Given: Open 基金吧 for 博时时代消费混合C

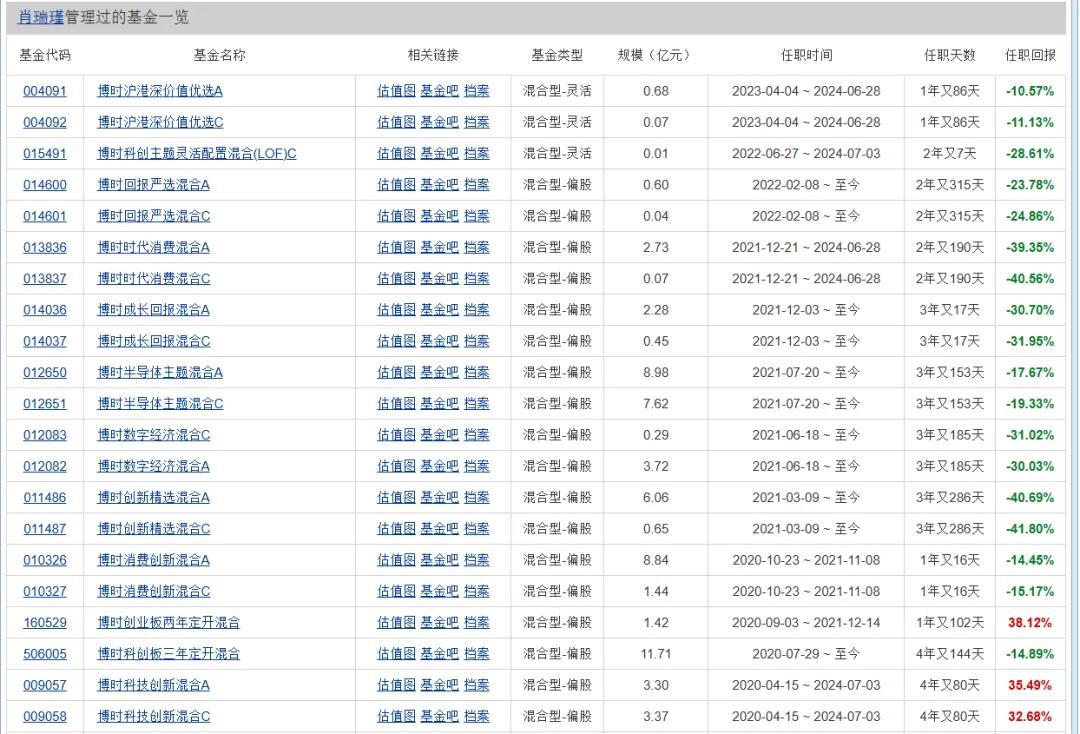Looking at the screenshot, I should [x=439, y=279].
